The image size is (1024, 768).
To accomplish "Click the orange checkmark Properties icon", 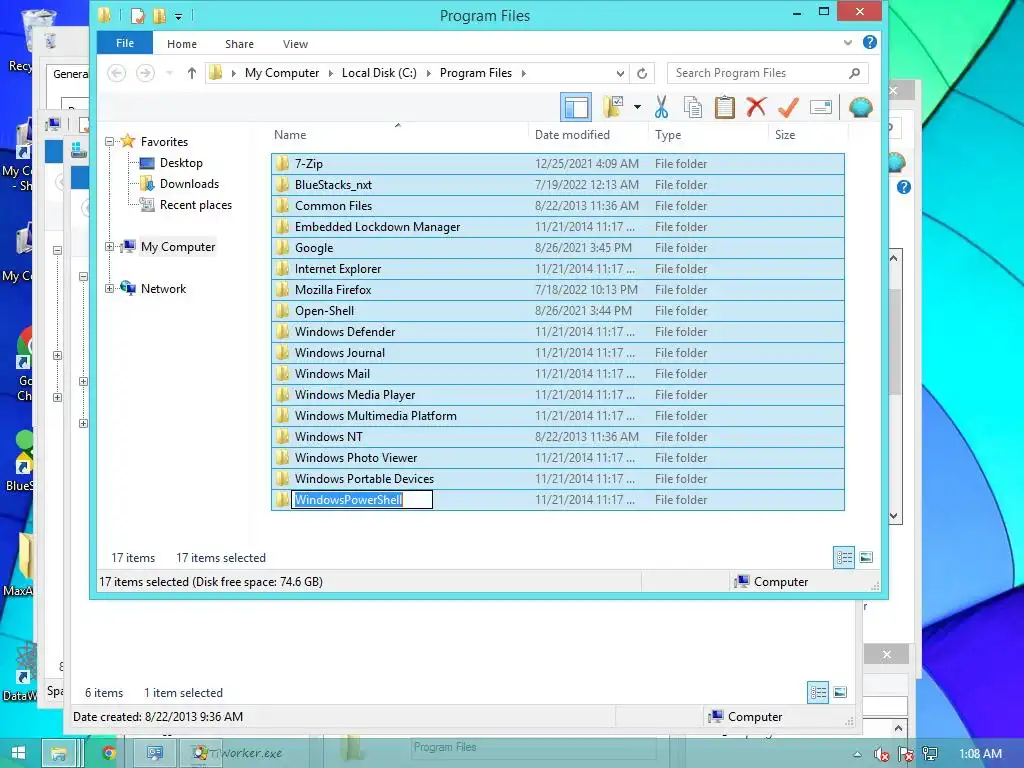I will pos(788,107).
